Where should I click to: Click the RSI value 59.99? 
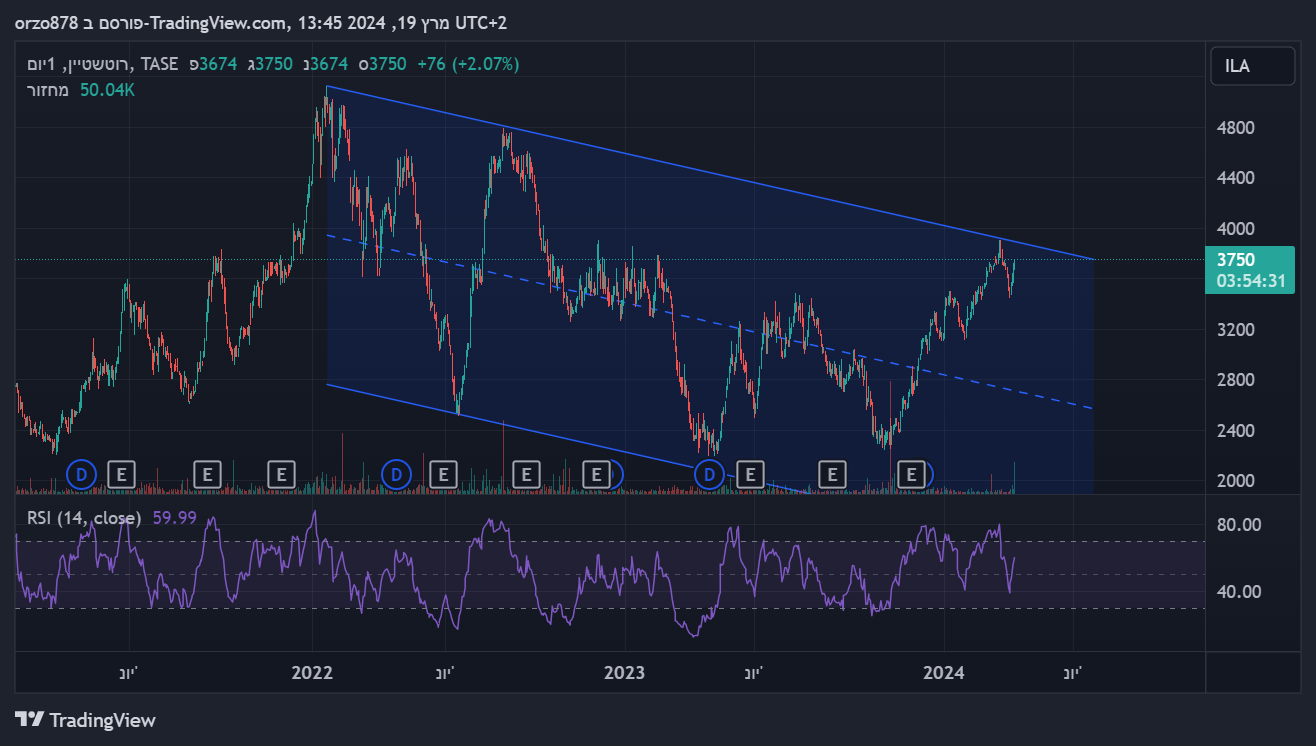(x=174, y=518)
